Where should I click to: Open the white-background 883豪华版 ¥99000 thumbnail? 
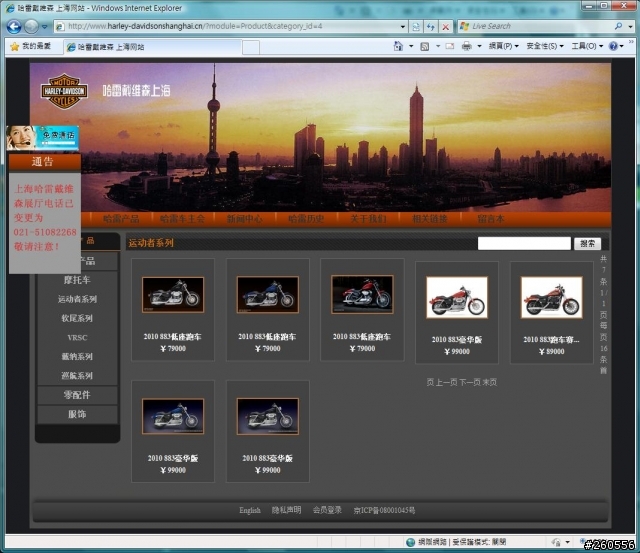(x=457, y=298)
